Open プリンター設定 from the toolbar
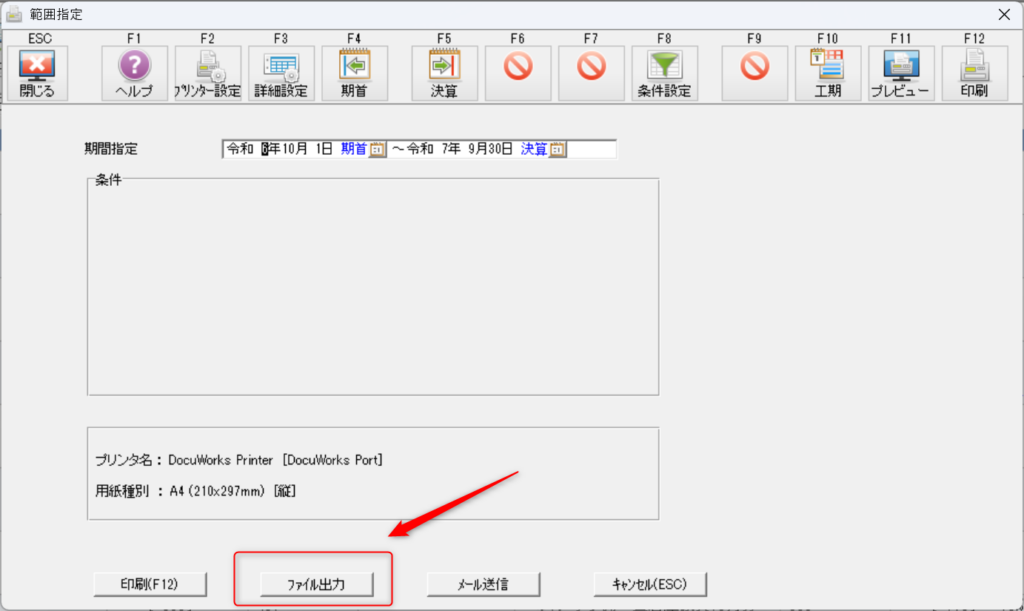Viewport: 1024px width, 611px height. (208, 73)
